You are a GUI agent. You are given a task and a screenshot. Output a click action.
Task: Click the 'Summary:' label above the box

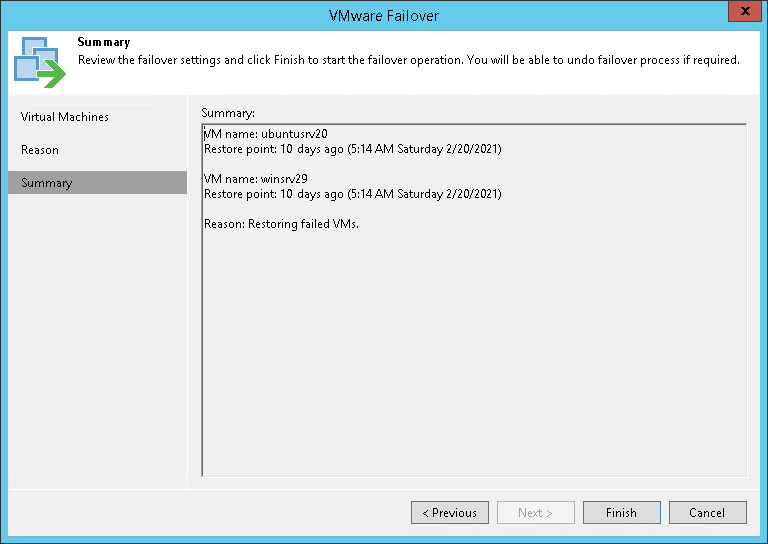pos(228,113)
